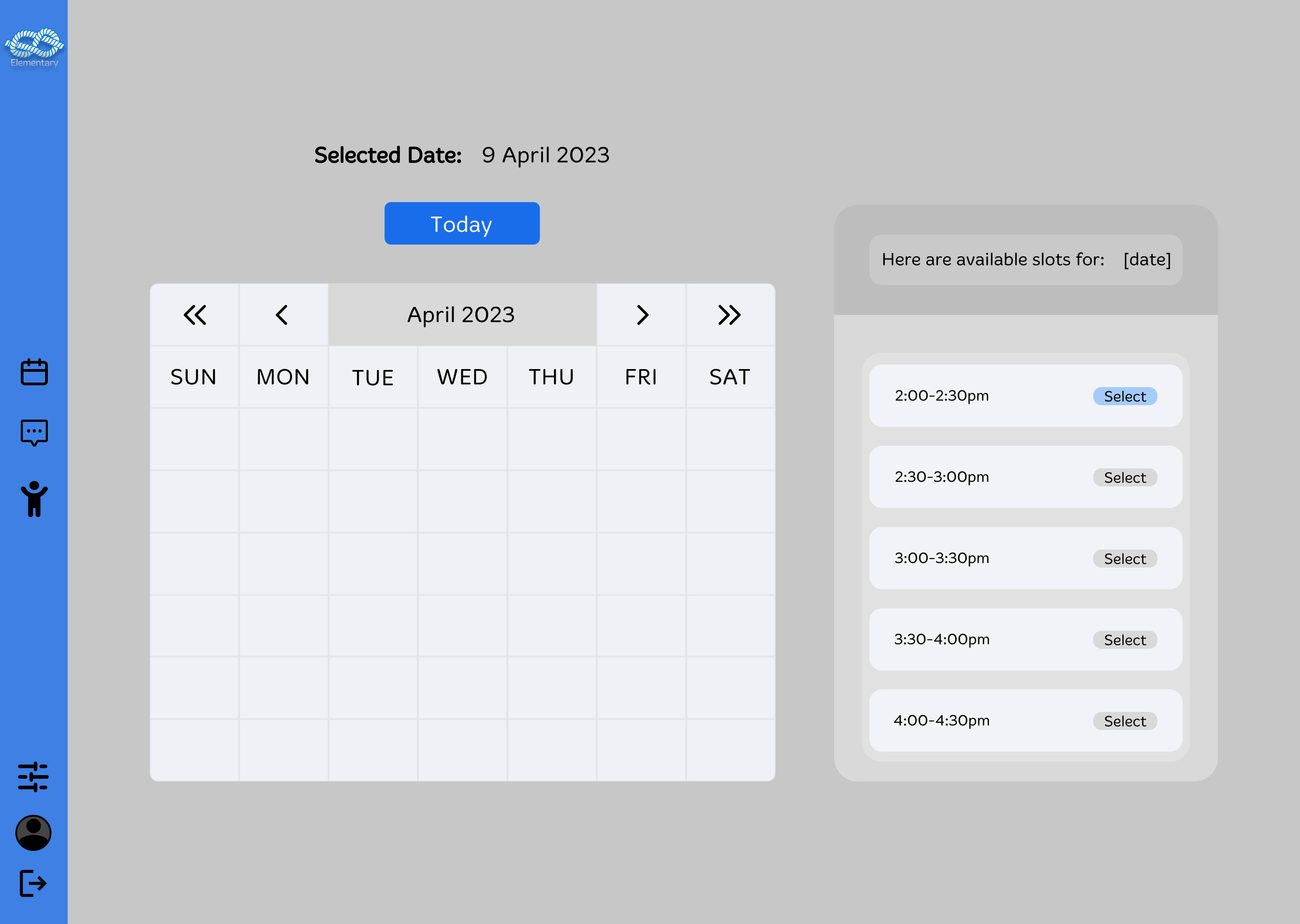Click the child figure sidebar icon
The width and height of the screenshot is (1300, 924).
(x=33, y=499)
